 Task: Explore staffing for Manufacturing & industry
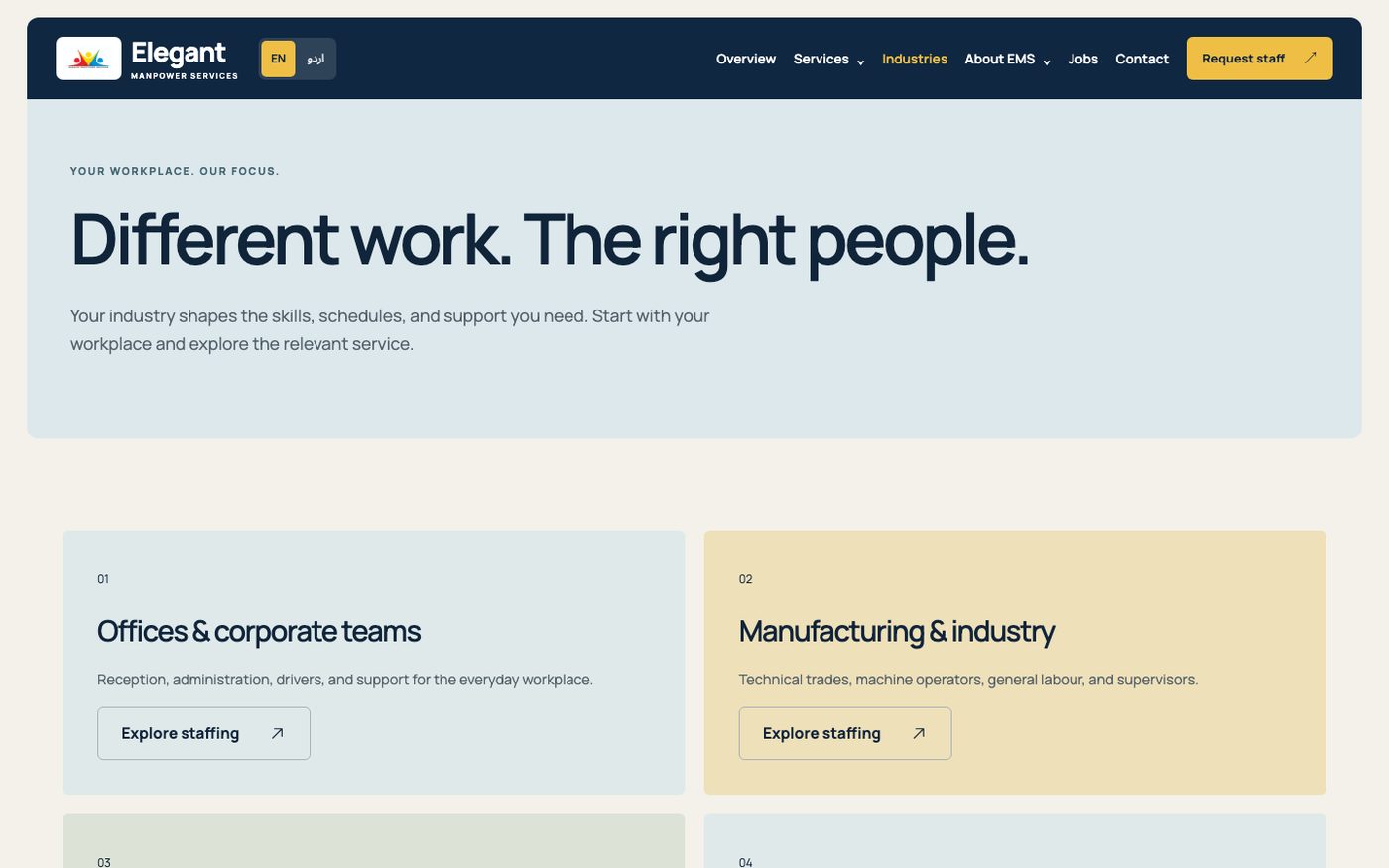(x=845, y=733)
